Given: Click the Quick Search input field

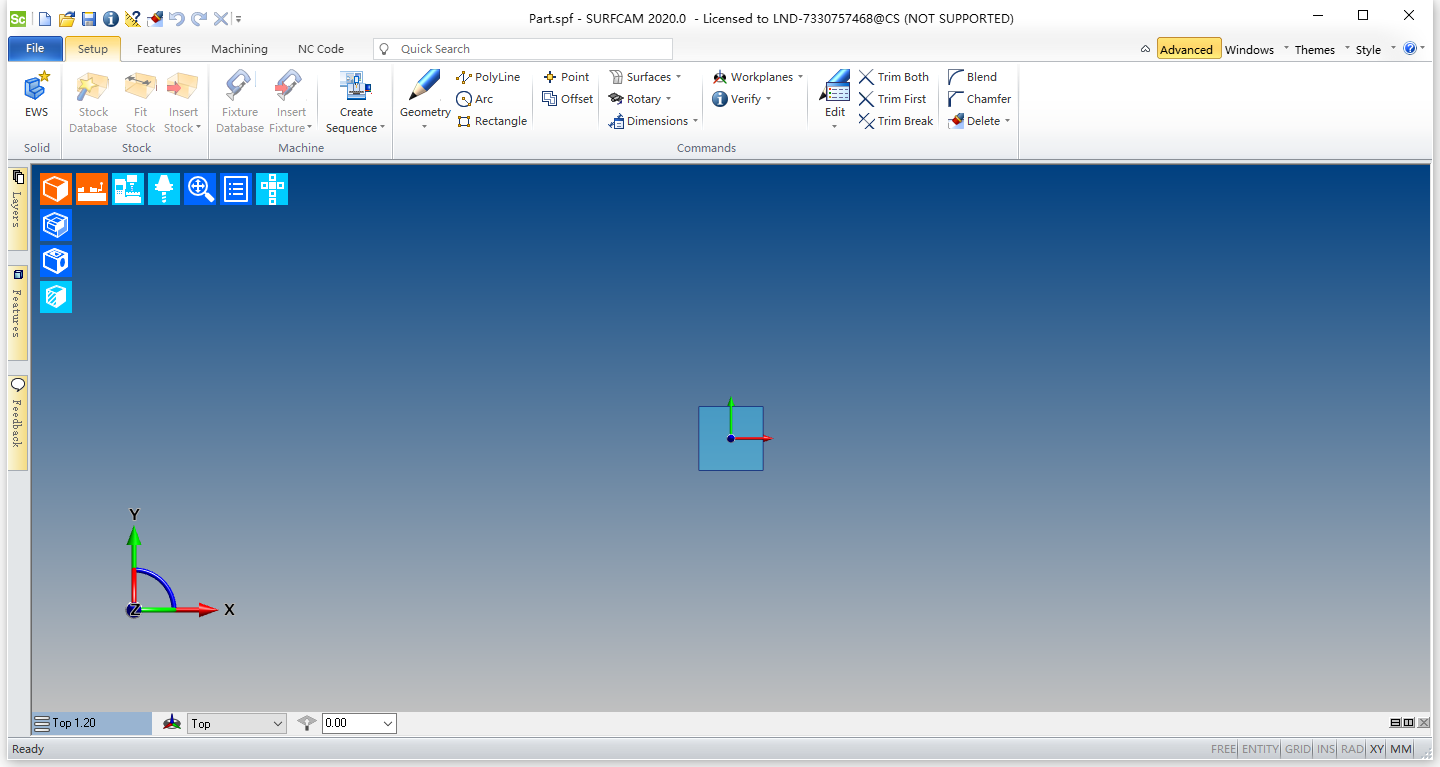Looking at the screenshot, I should pos(523,49).
